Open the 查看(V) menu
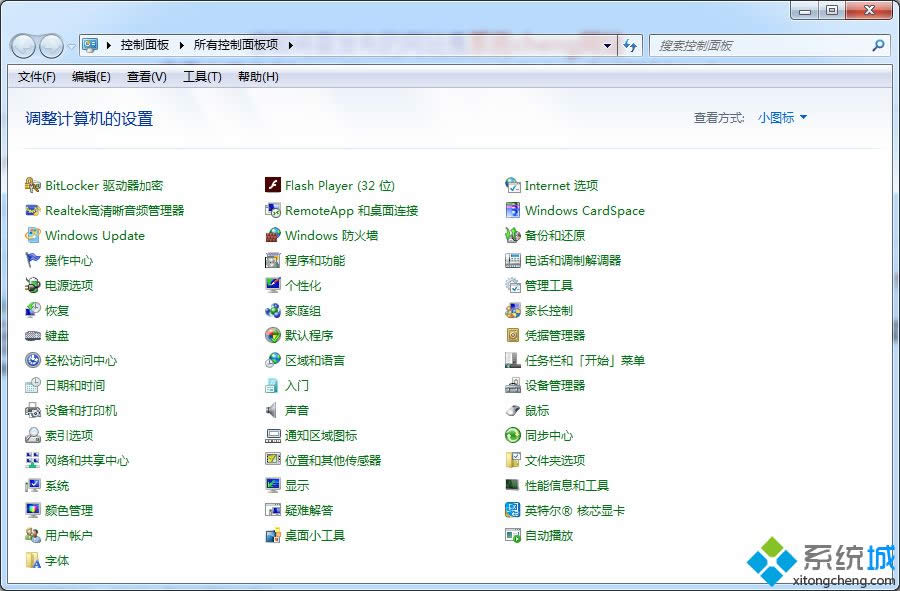 pos(147,77)
